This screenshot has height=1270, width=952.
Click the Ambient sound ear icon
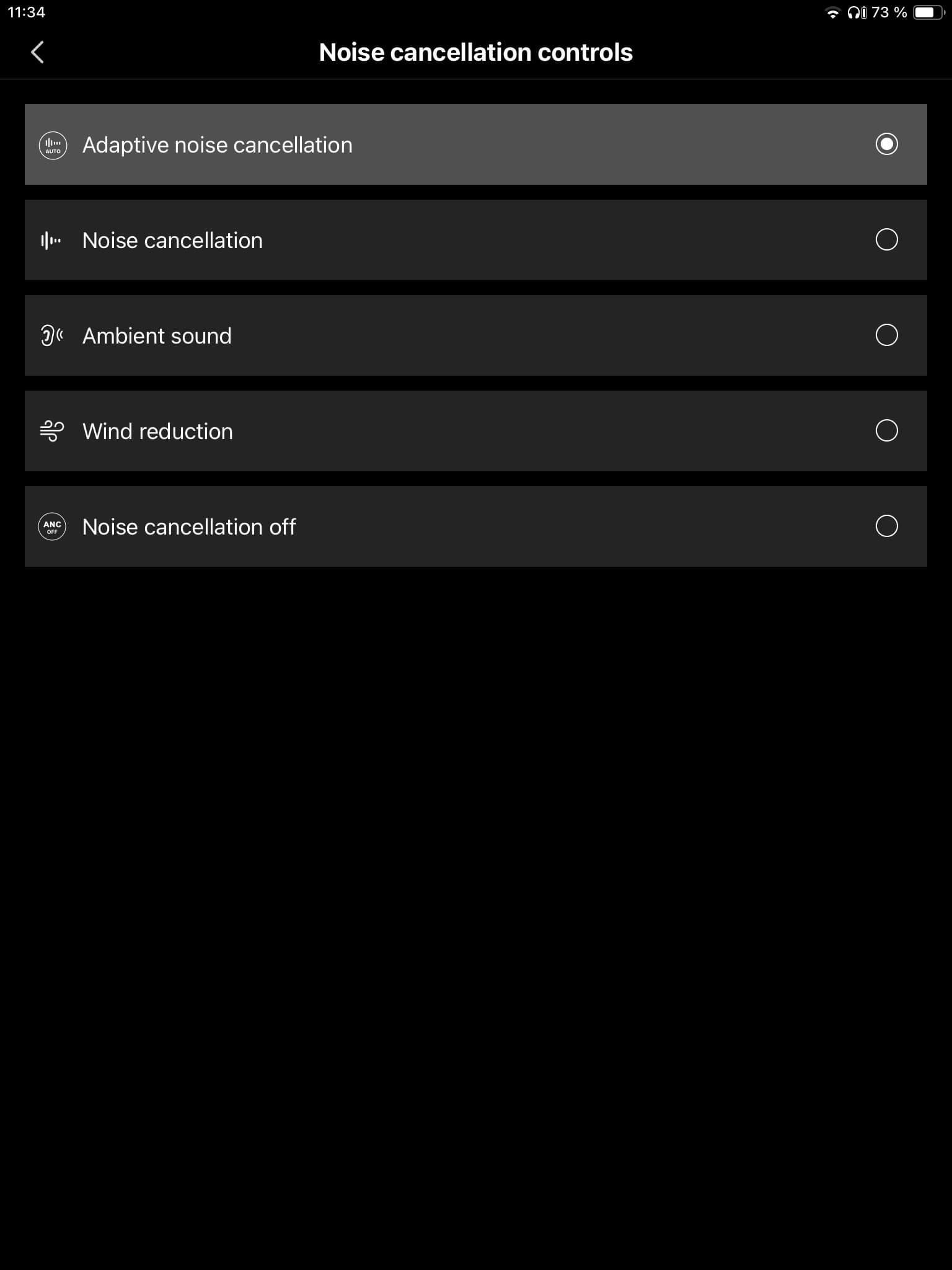[51, 335]
